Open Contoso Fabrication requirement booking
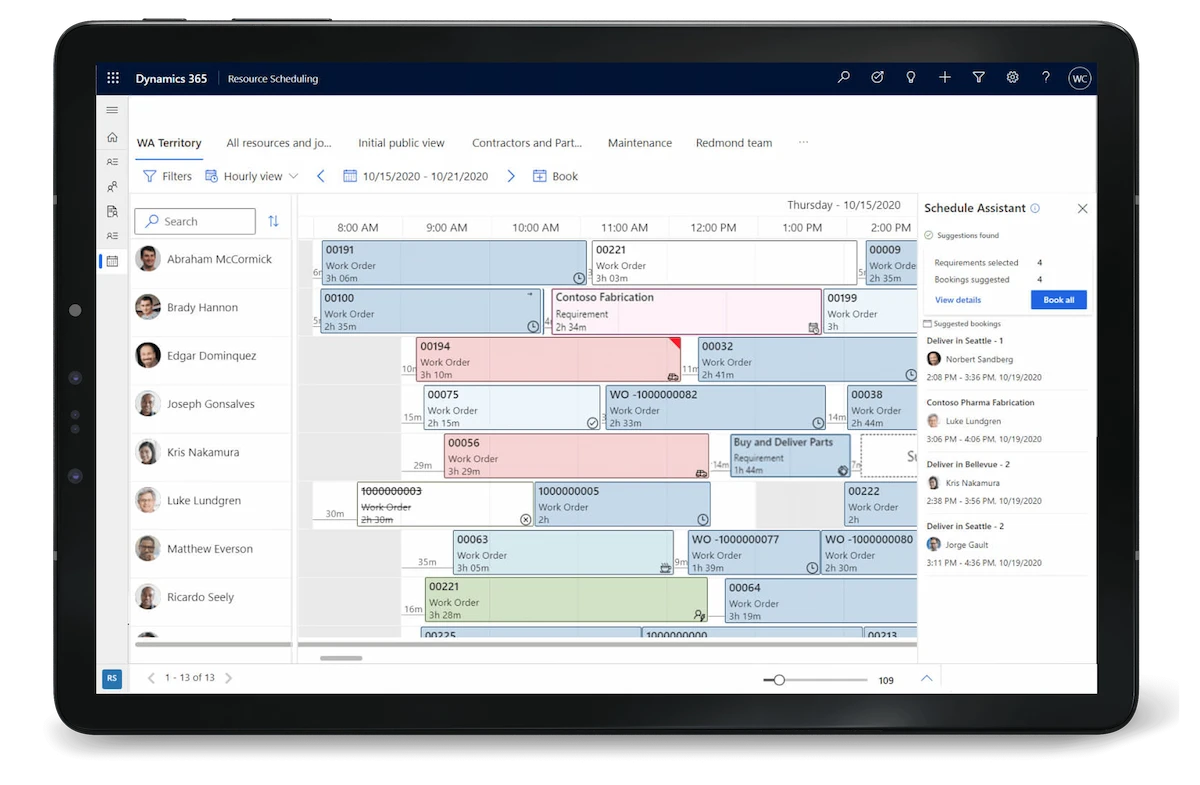 (686, 311)
